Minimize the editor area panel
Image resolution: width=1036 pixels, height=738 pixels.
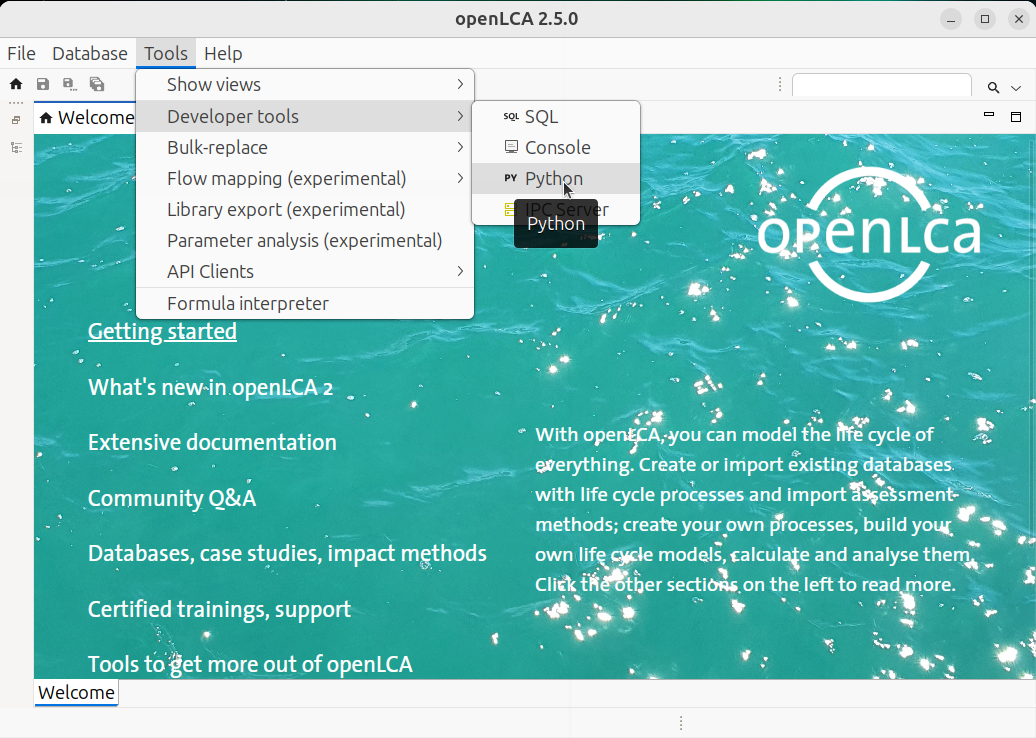pos(989,115)
